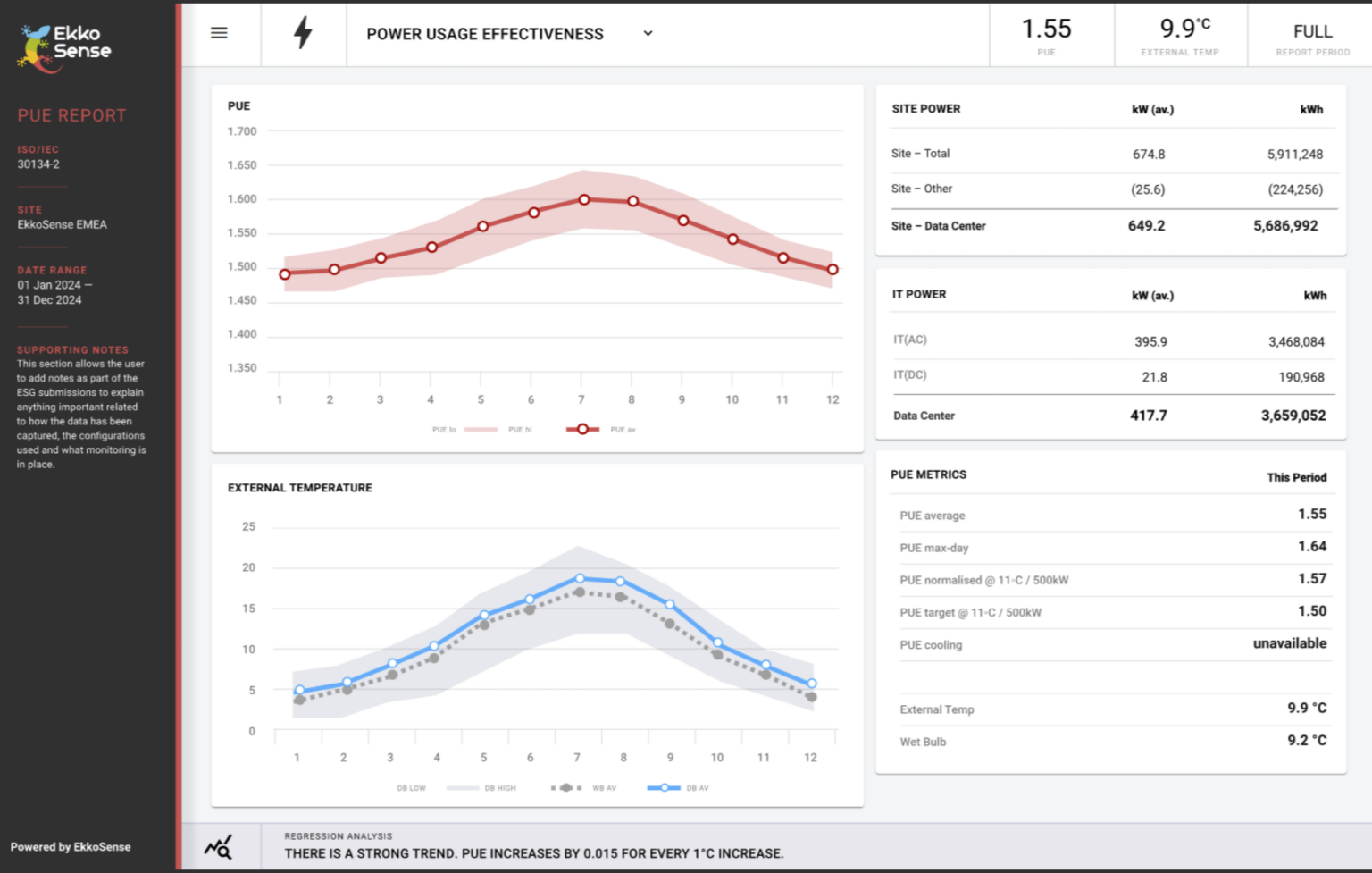This screenshot has width=1372, height=873.
Task: Click the PUE av red circle legend marker
Action: click(x=581, y=429)
